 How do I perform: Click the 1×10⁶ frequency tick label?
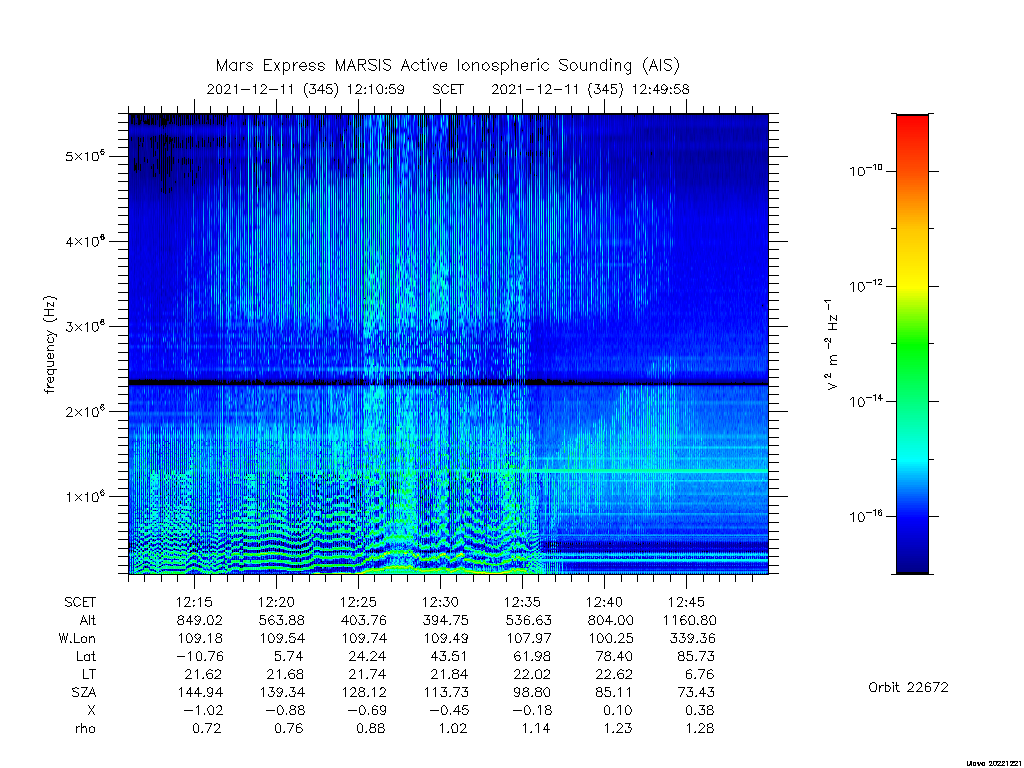coord(85,496)
